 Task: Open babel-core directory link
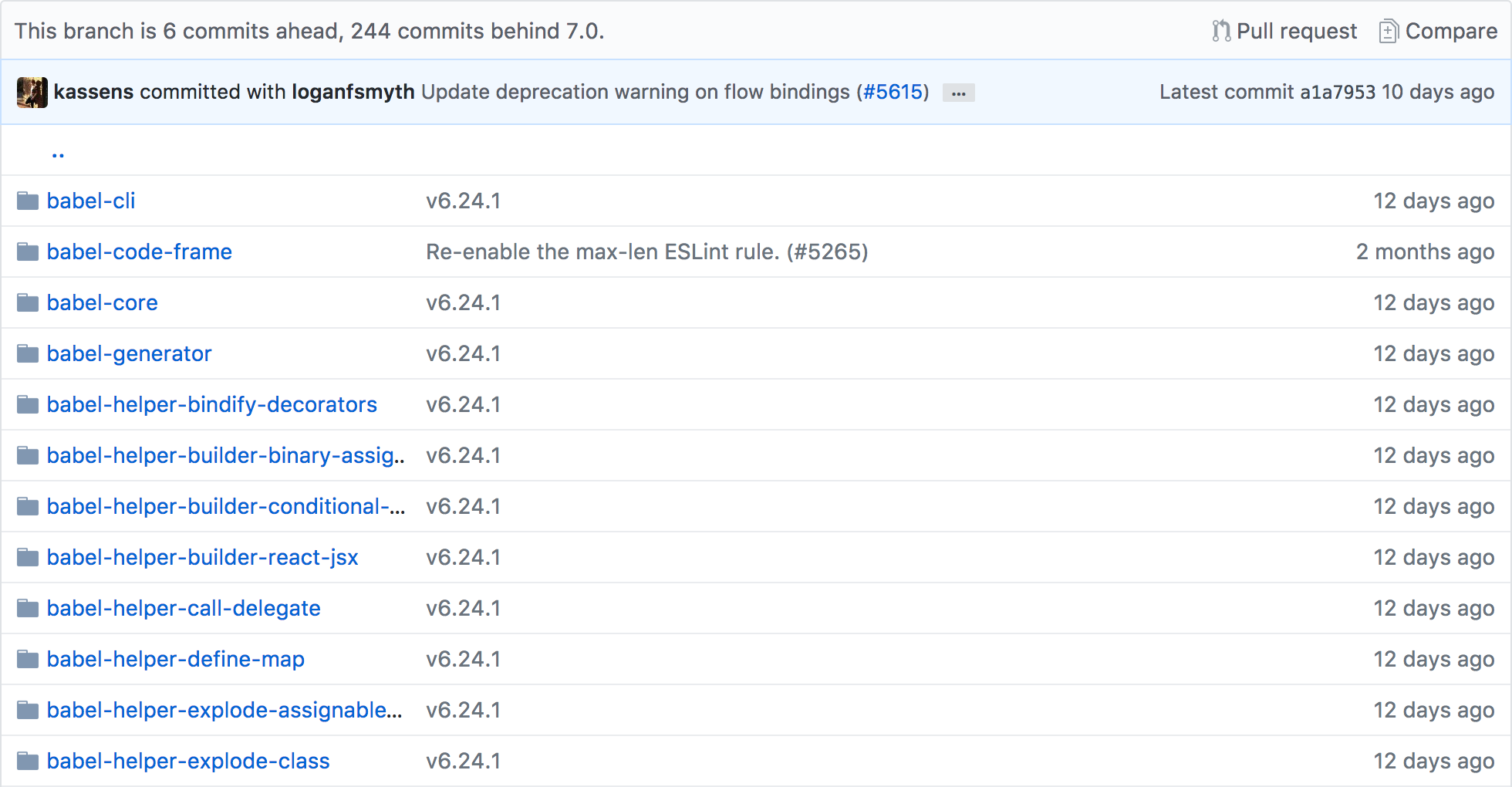pyautogui.click(x=103, y=302)
